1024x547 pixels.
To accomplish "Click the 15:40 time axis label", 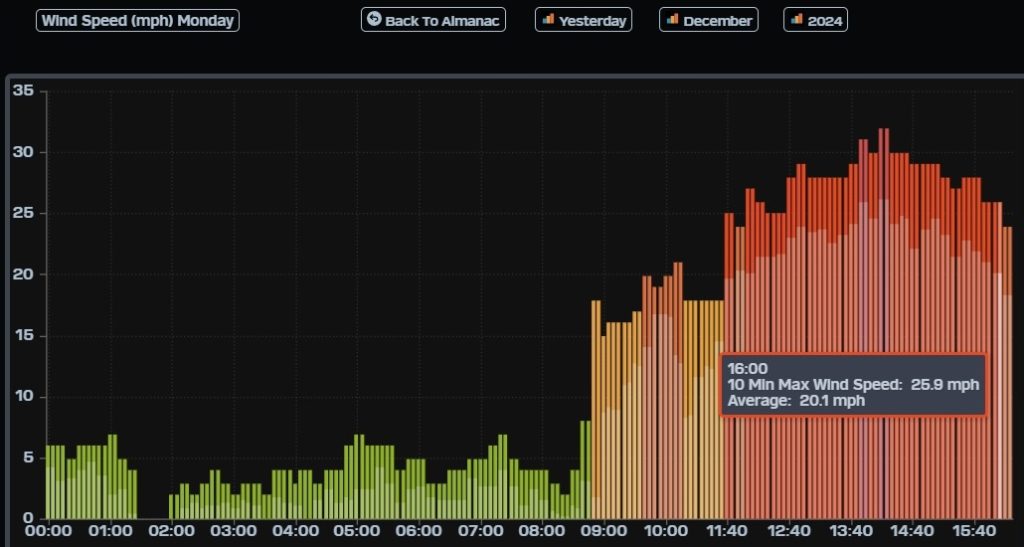I will click(x=973, y=531).
